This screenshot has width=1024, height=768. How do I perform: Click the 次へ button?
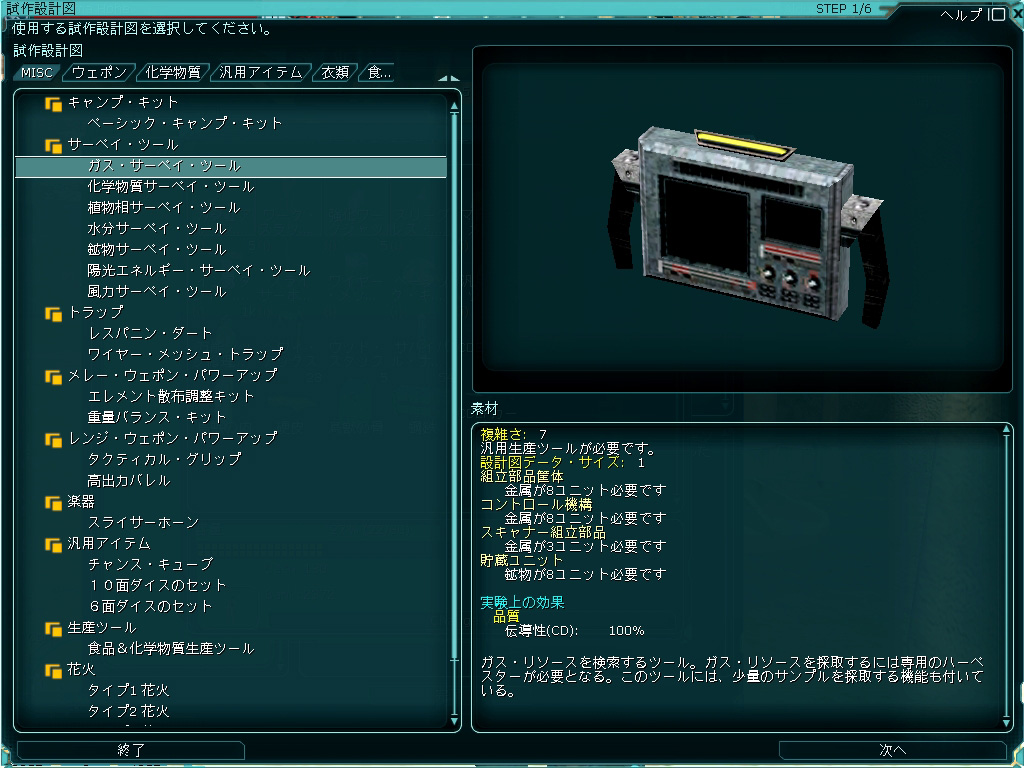[x=893, y=750]
